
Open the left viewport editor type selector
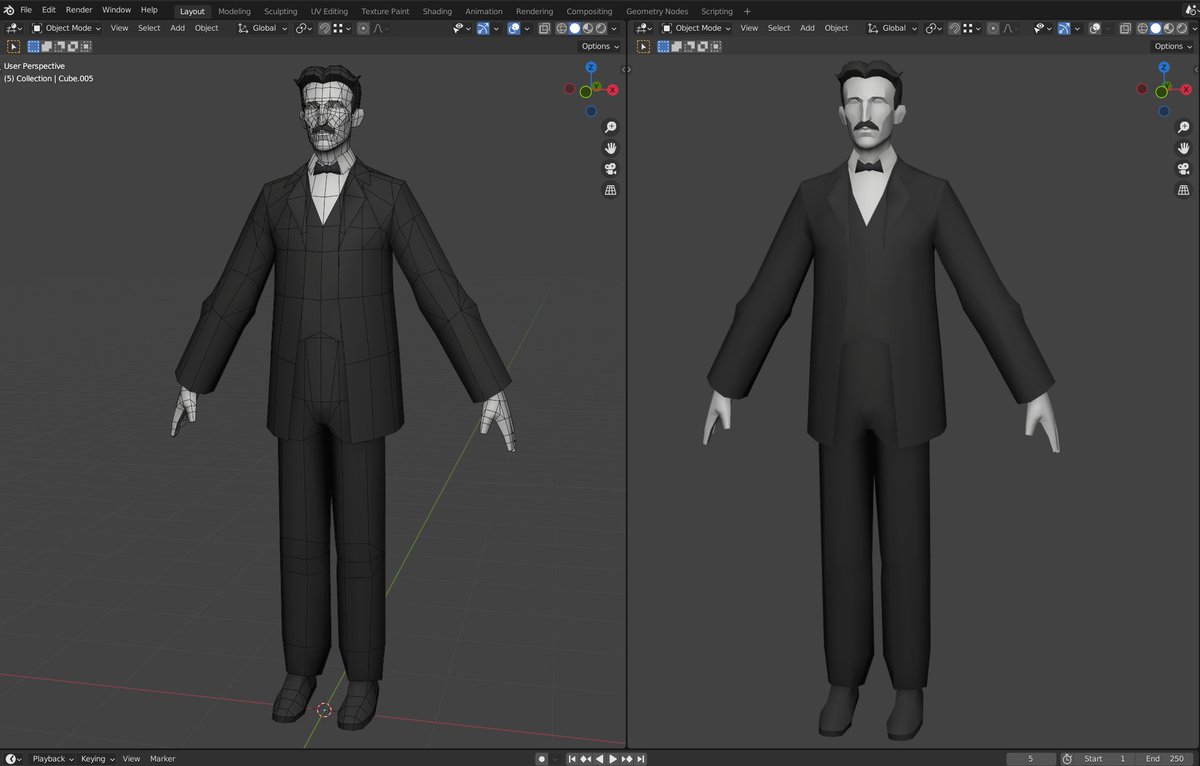coord(14,28)
